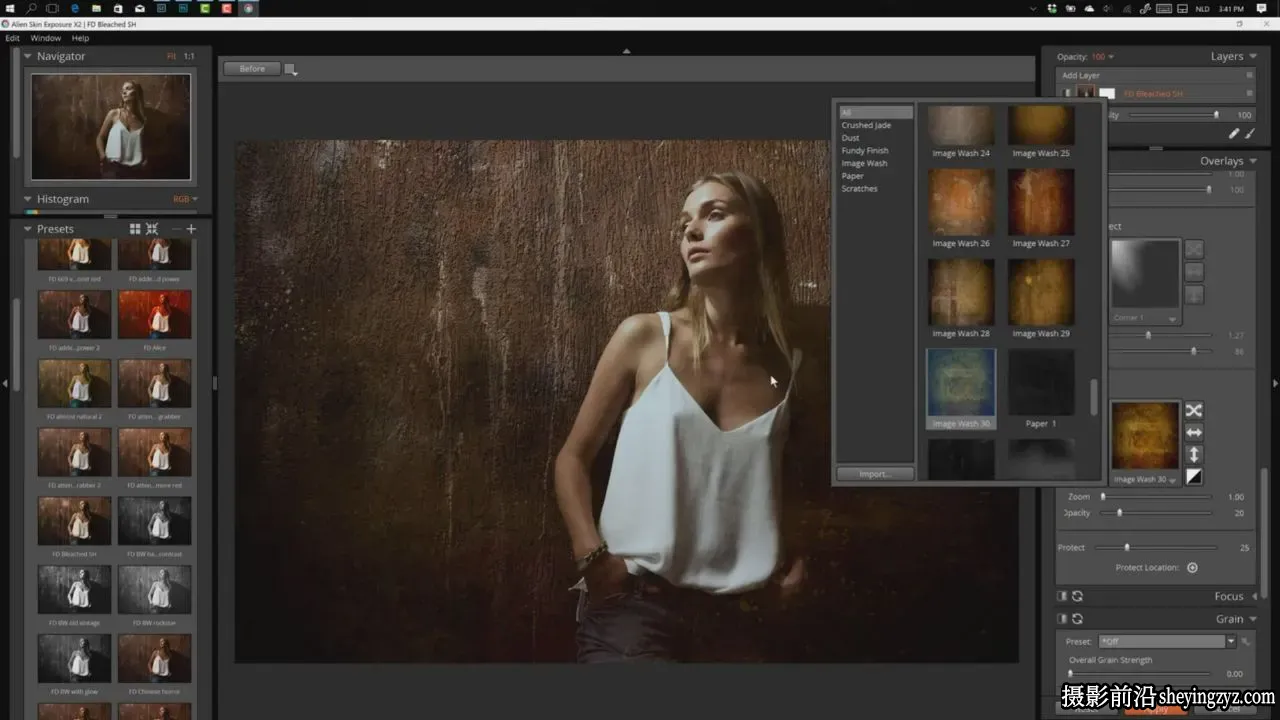
Task: Open the Image Wash 30 texture dropdown
Action: (1145, 479)
